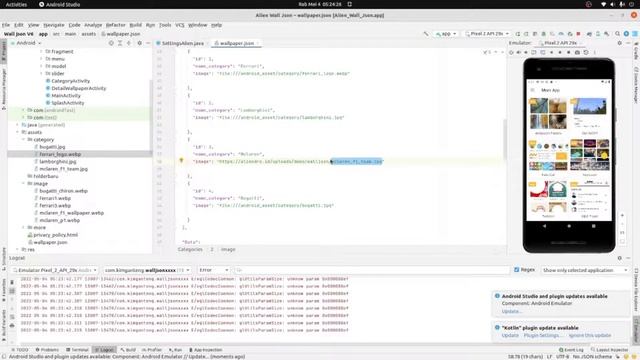Open the Layout Inspector button
The height and width of the screenshot is (360, 640).
pos(609,350)
